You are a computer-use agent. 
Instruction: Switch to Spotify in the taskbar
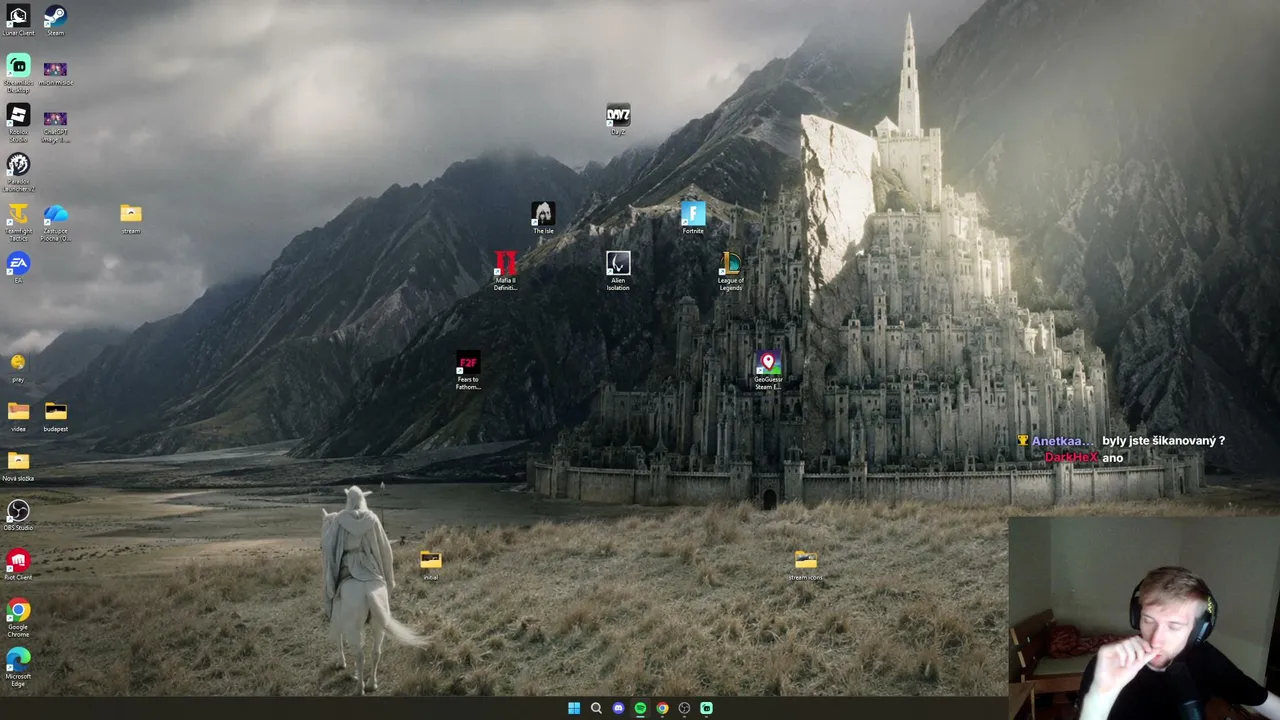pyautogui.click(x=640, y=708)
